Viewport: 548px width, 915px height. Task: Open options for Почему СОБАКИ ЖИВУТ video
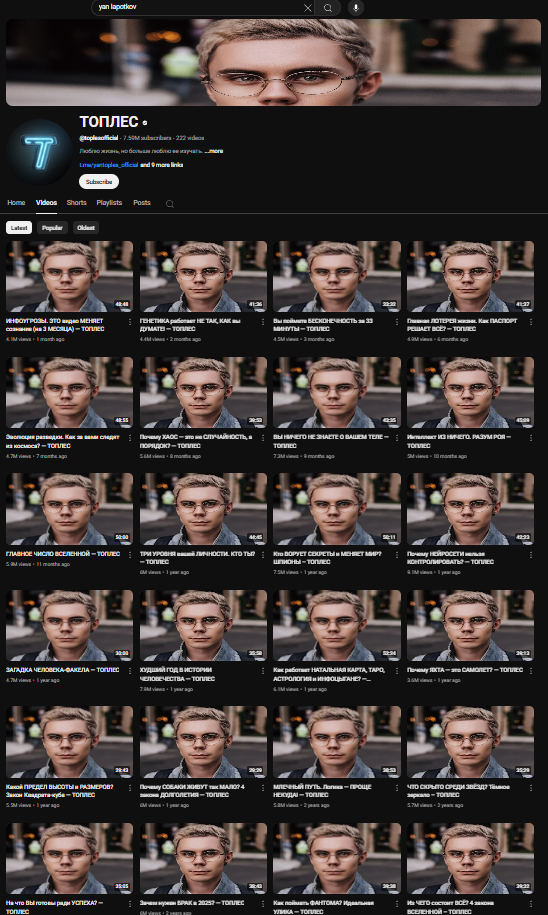tap(263, 787)
